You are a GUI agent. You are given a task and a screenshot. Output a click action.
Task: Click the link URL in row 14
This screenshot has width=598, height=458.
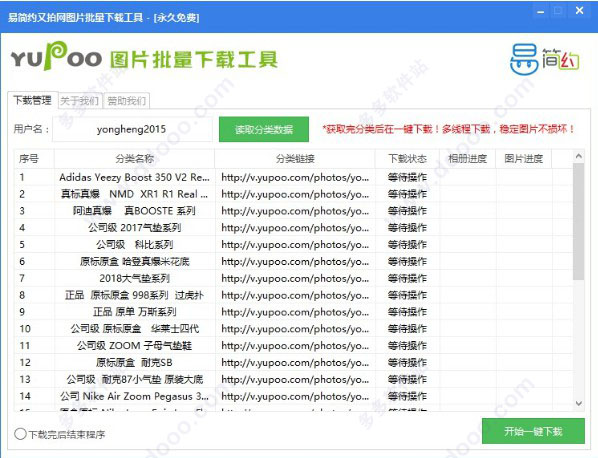[x=295, y=396]
